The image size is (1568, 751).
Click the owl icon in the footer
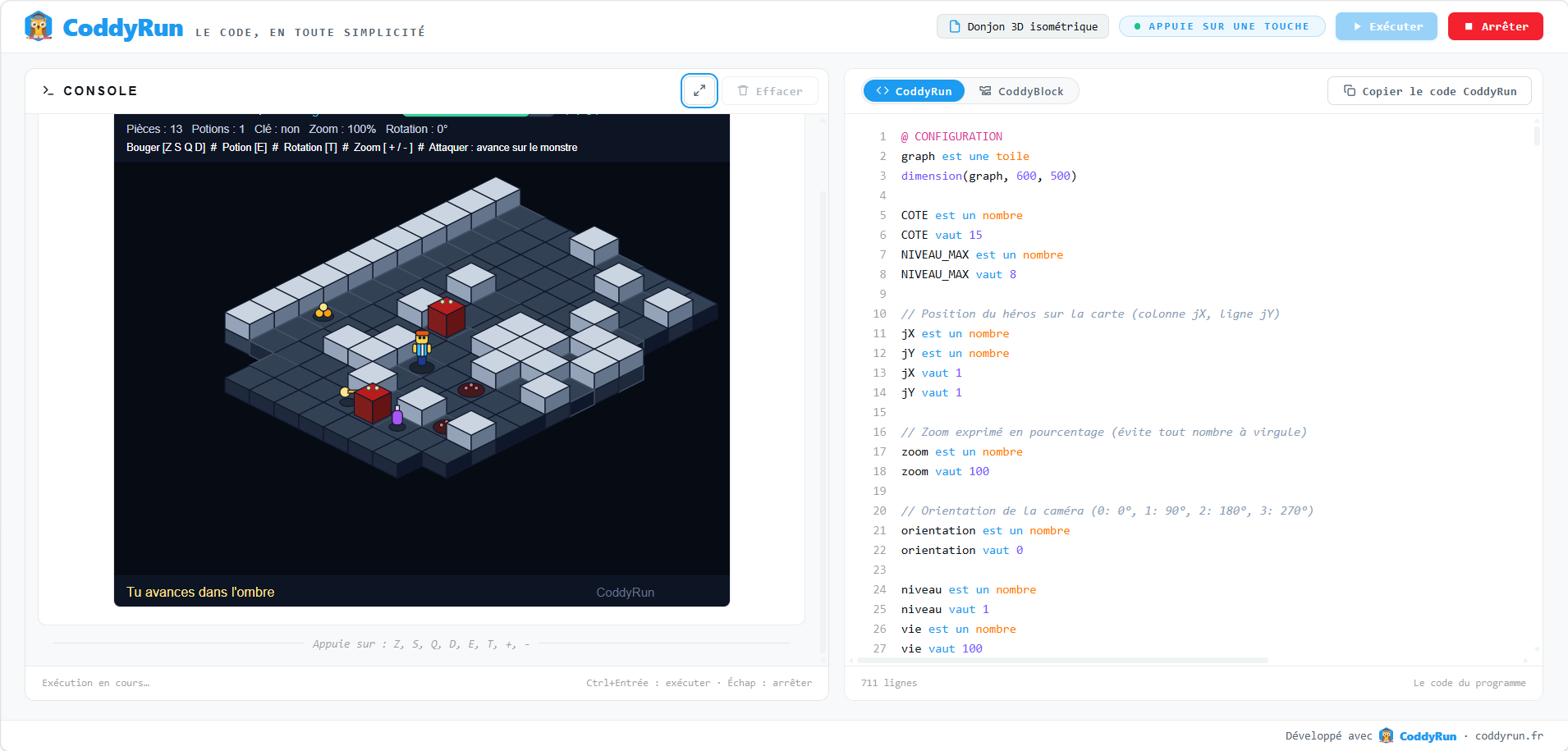pyautogui.click(x=1386, y=735)
